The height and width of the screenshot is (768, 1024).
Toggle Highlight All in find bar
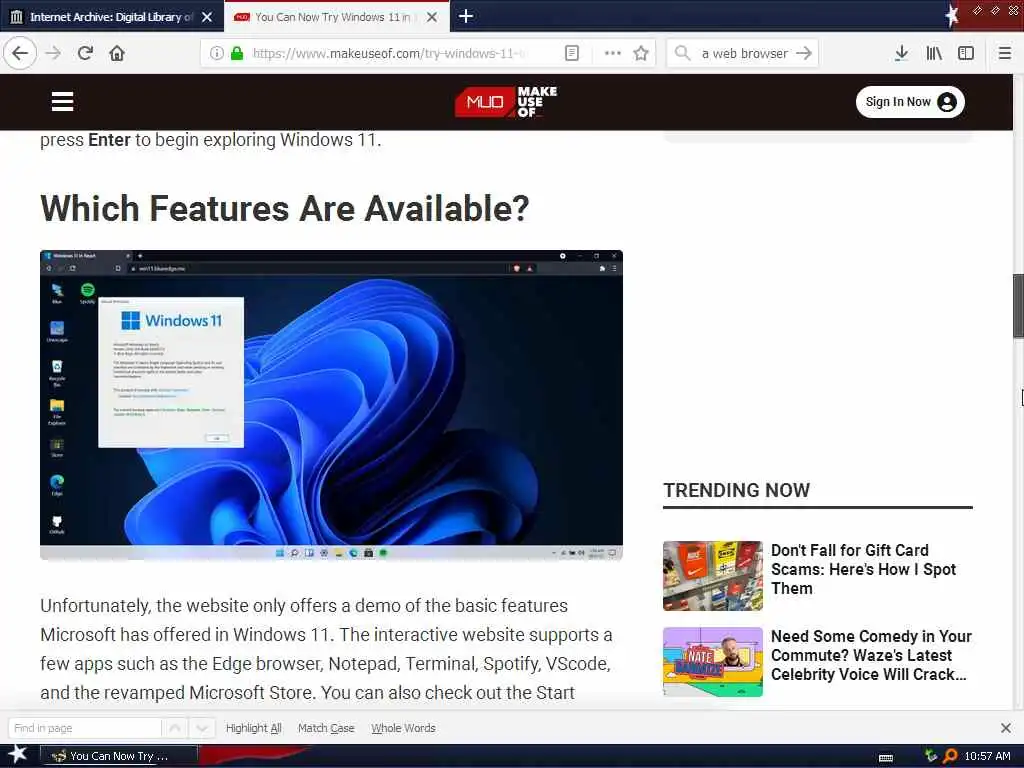253,728
